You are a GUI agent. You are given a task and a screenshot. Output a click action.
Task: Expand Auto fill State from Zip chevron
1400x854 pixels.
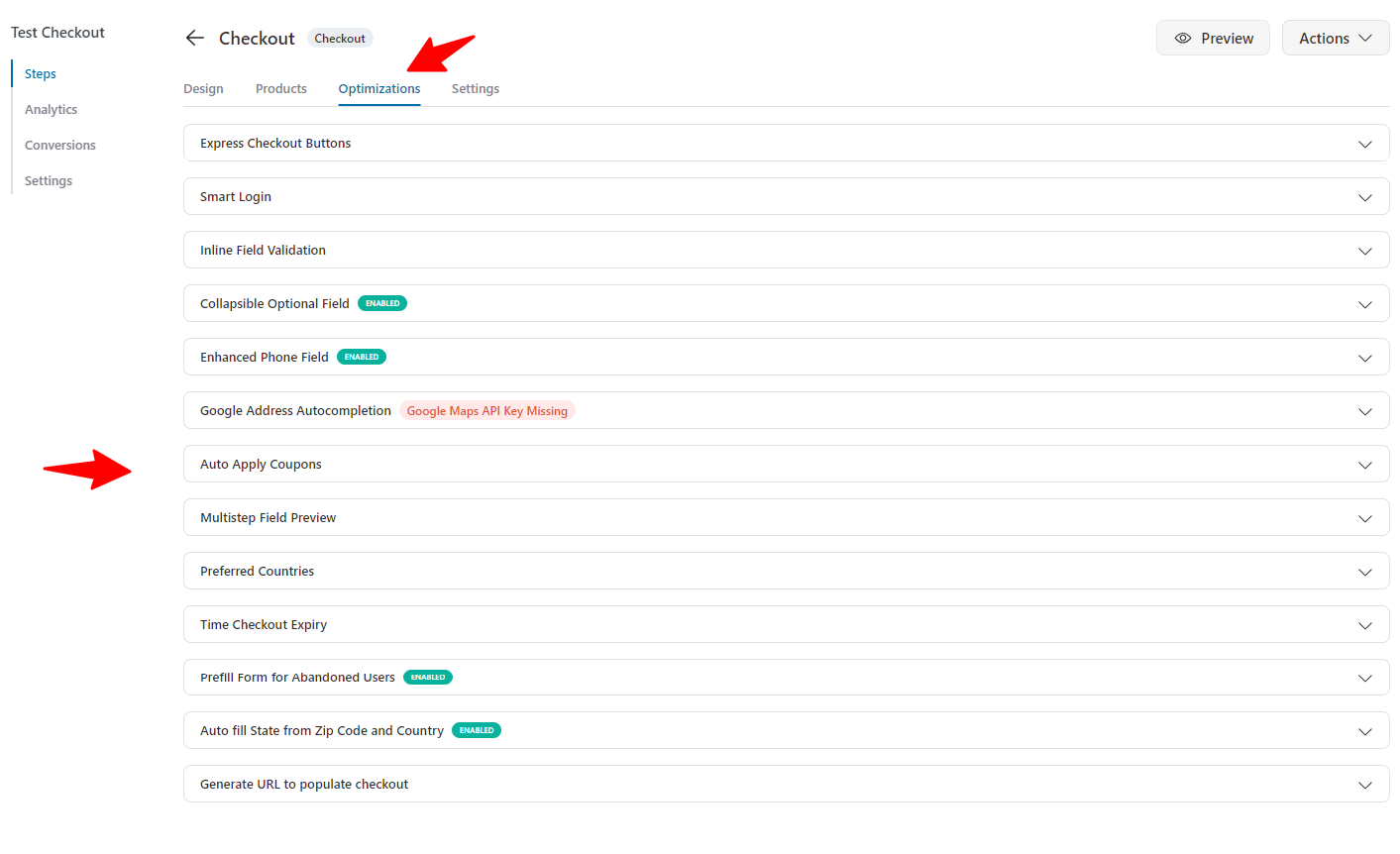pos(1365,731)
